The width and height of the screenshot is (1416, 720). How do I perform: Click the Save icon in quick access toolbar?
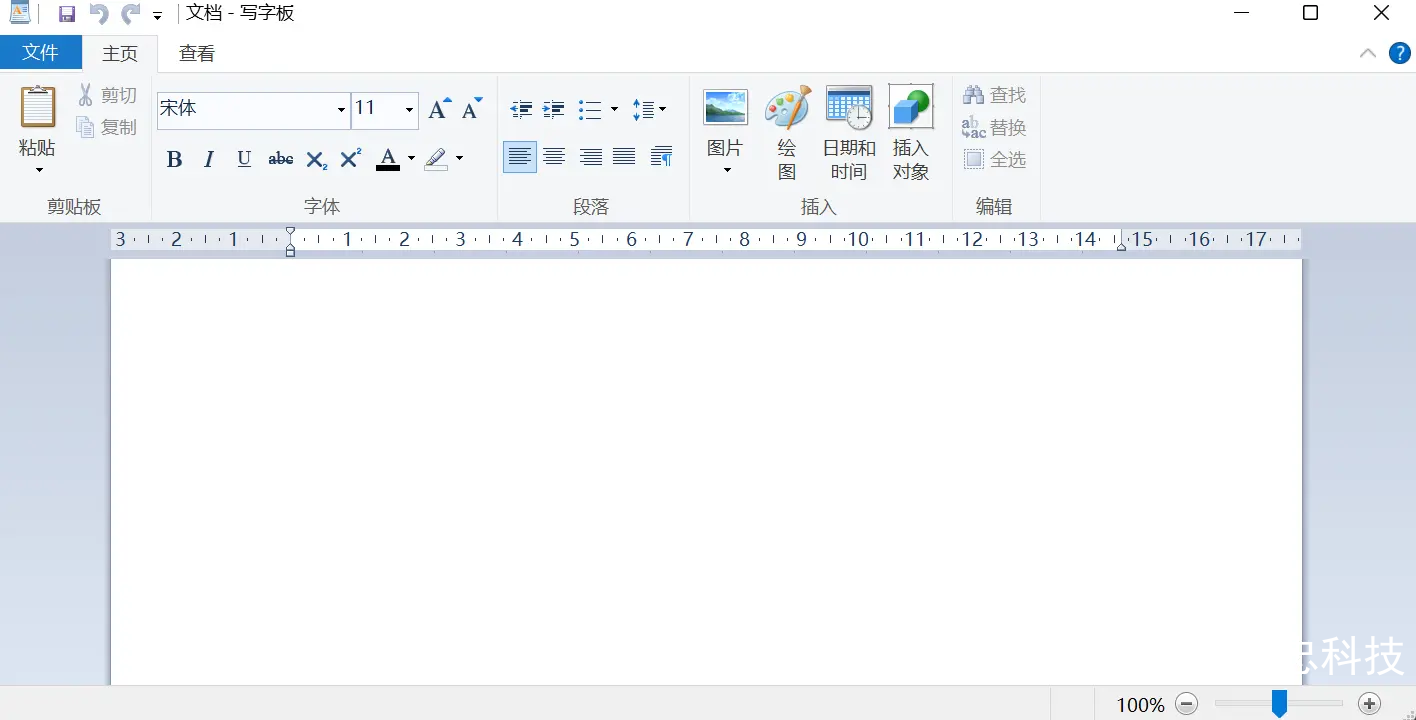(x=67, y=14)
